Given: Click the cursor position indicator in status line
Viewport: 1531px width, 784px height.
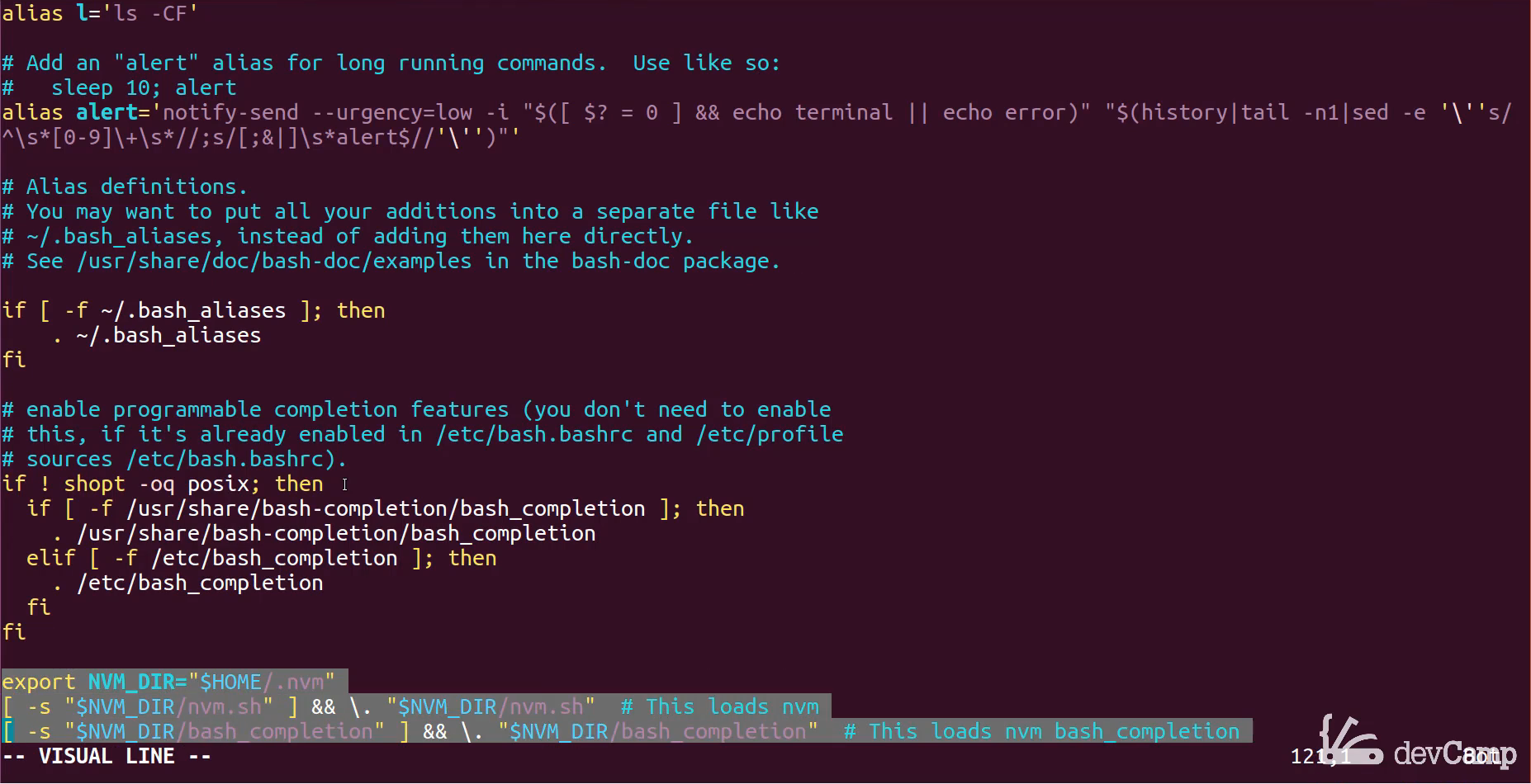Looking at the screenshot, I should 1320,756.
